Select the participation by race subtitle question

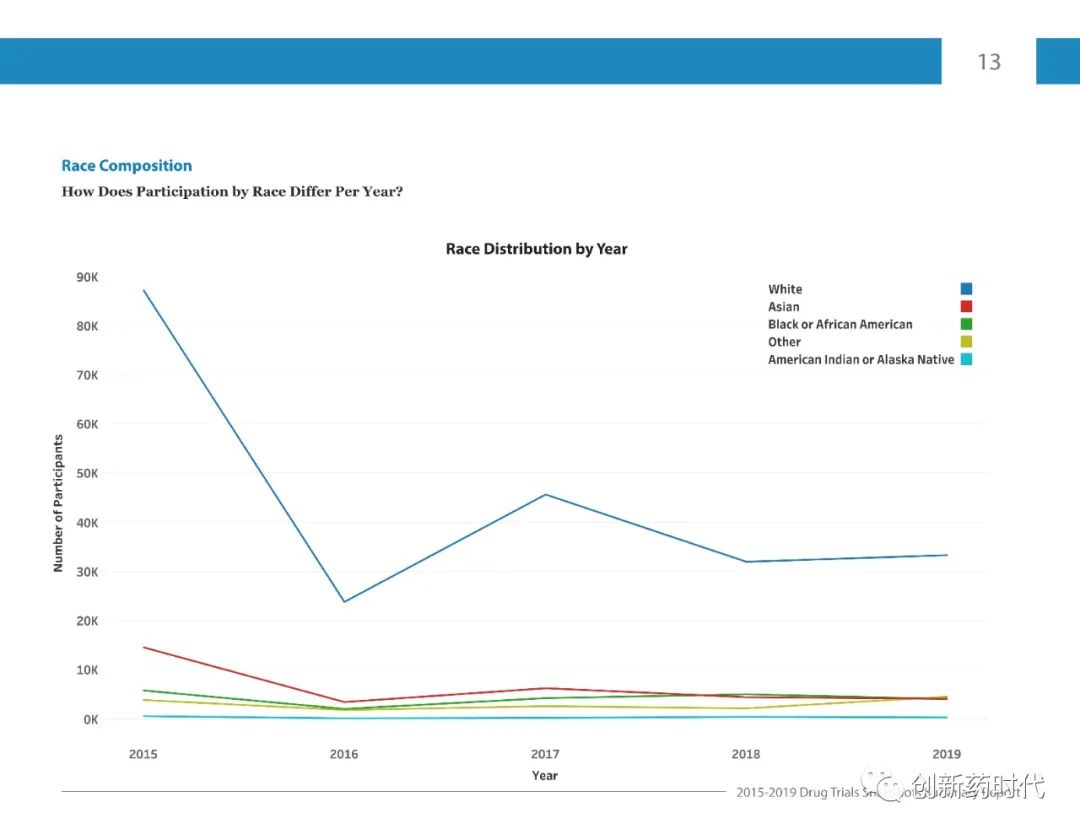coord(232,192)
